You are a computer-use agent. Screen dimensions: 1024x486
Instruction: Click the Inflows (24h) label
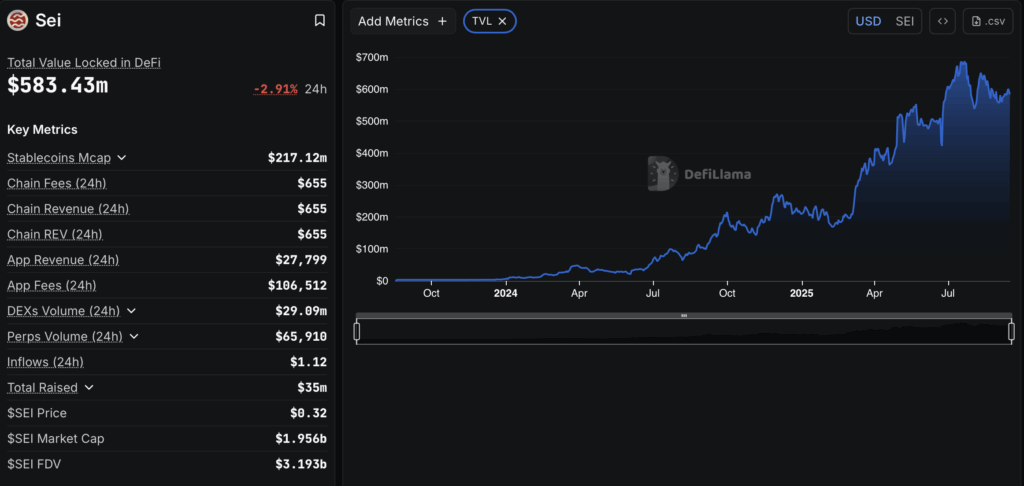tap(46, 362)
